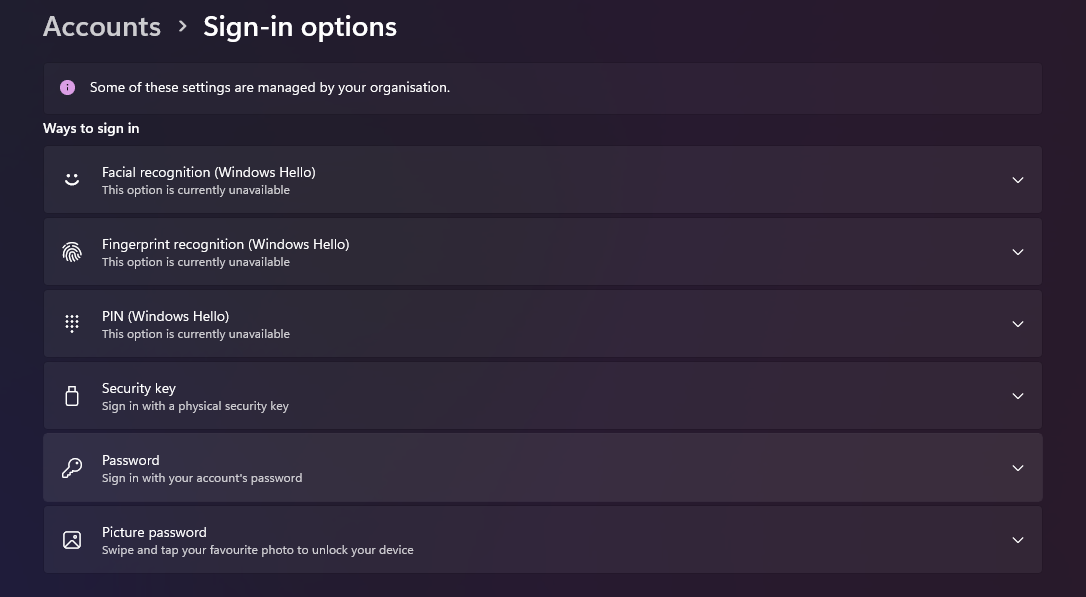Viewport: 1086px width, 597px height.
Task: Click the fingerprint recognition icon
Action: coord(72,252)
